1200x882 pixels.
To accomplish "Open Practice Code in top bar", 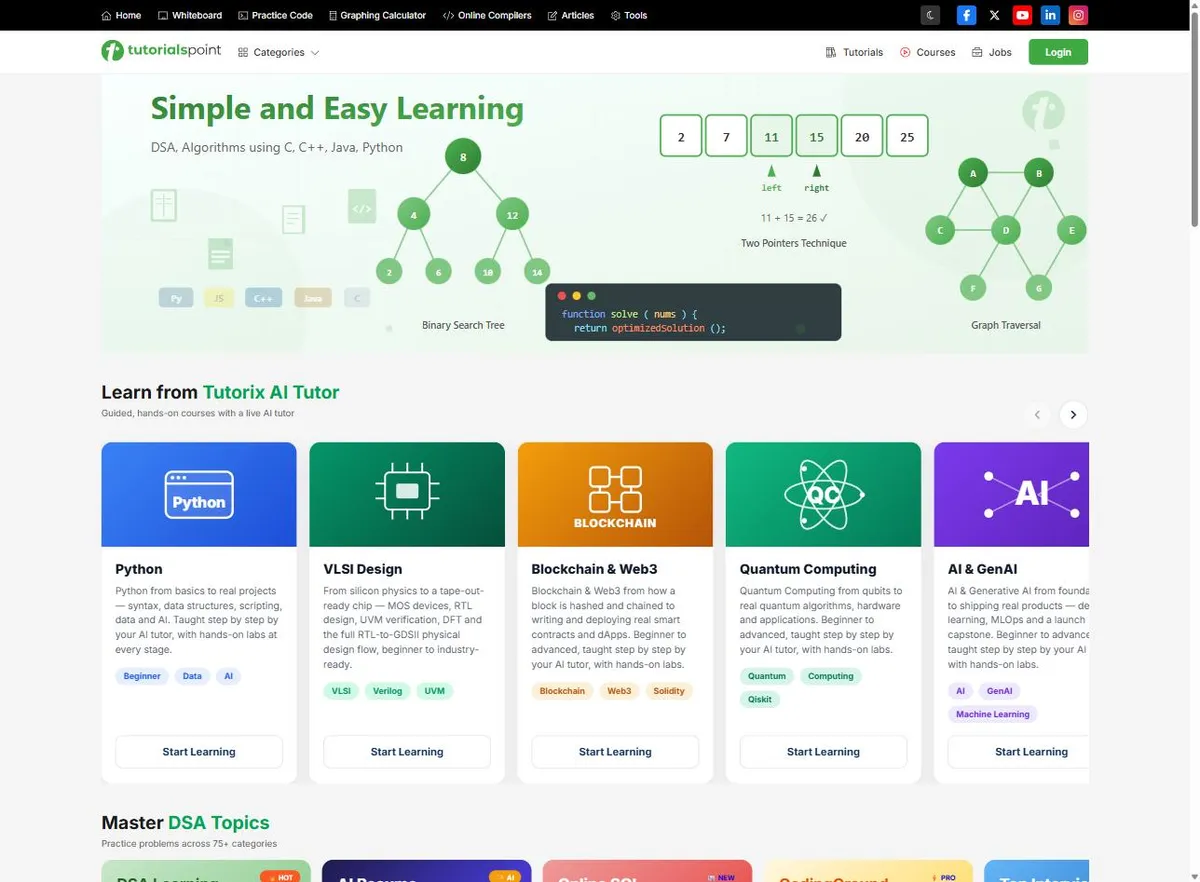I will [x=275, y=15].
